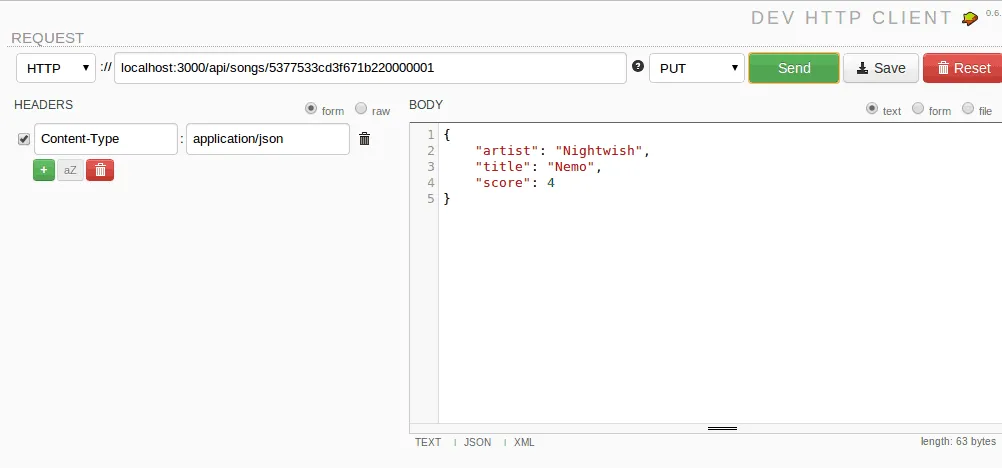Remove all headers with red trash button
The image size is (1002, 468).
(100, 170)
